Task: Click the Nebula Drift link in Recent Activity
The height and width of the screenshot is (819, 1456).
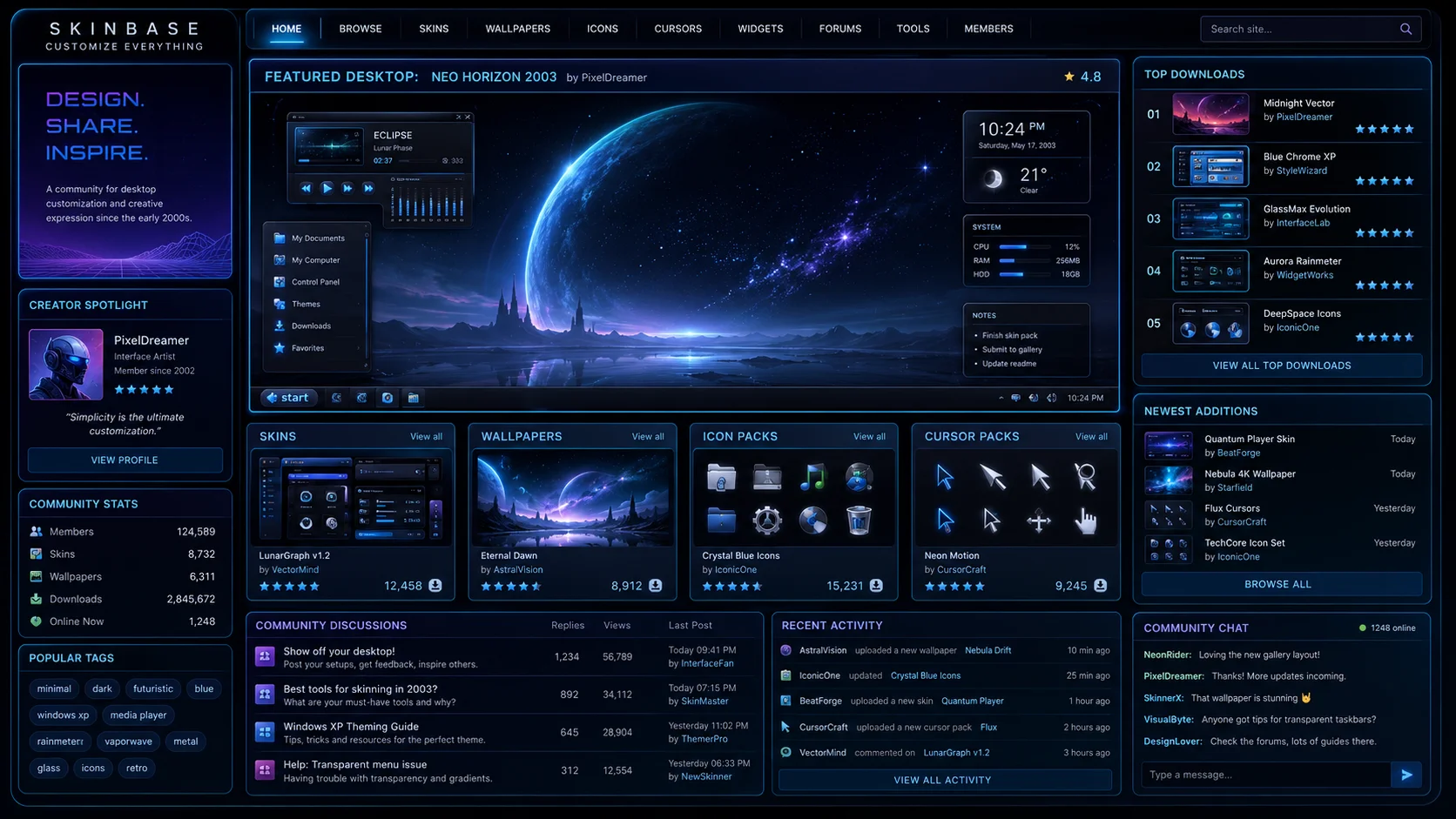Action: (988, 650)
